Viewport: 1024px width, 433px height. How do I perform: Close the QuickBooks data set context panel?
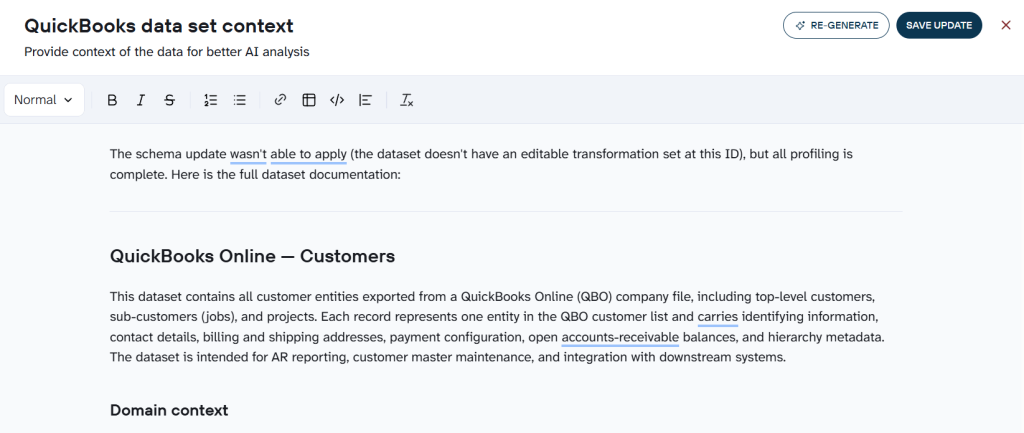click(x=1006, y=25)
